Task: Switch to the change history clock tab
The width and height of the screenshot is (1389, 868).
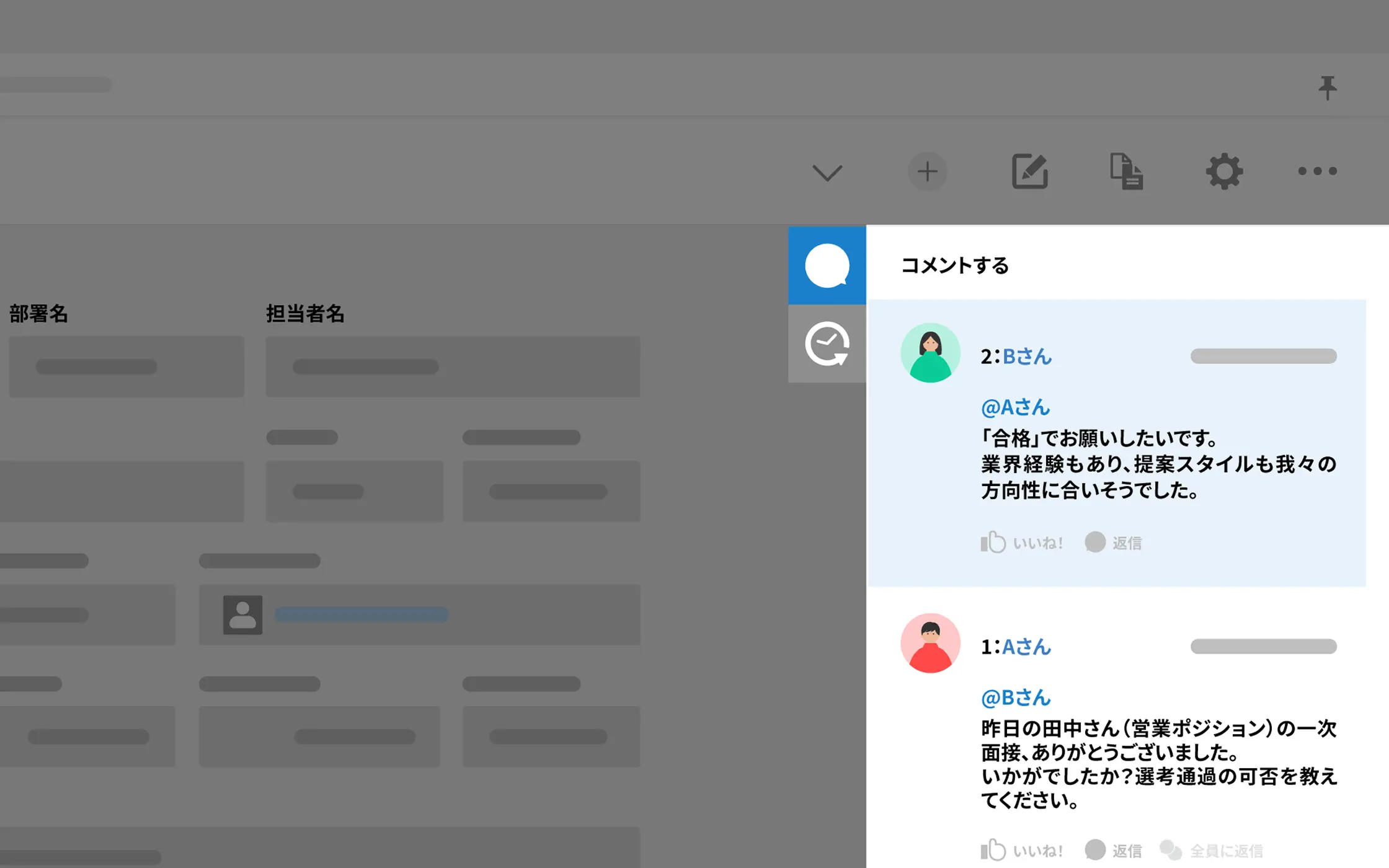Action: click(x=827, y=343)
